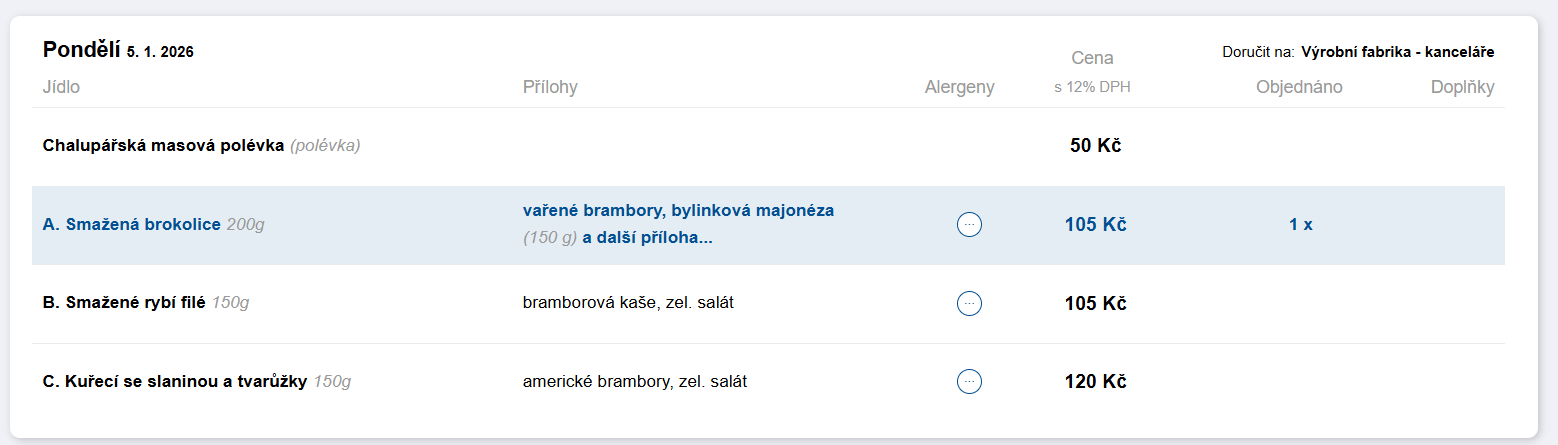Click side dish bramborová kaše, zel. salát
The width and height of the screenshot is (1558, 445).
tap(628, 302)
